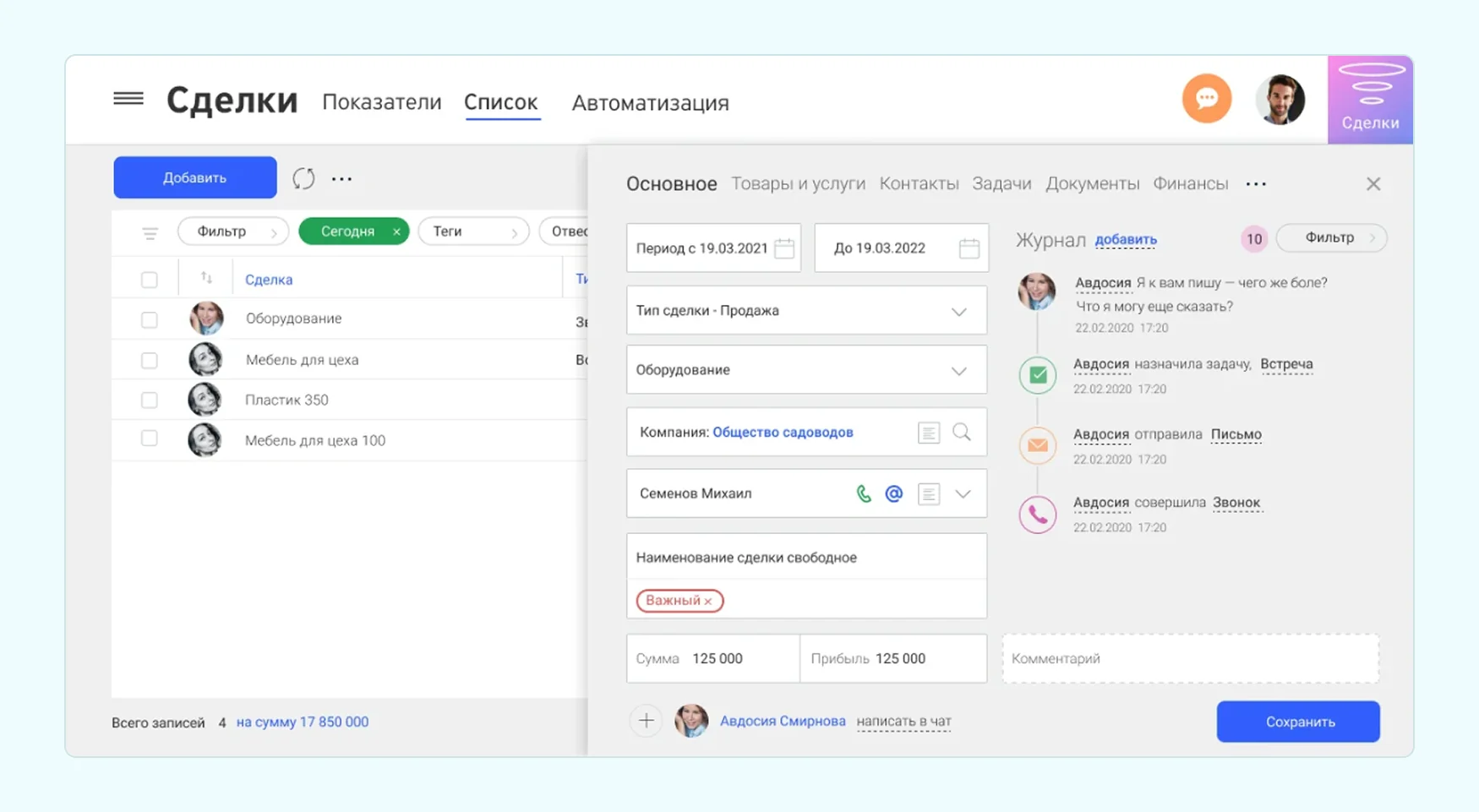This screenshot has height=812, width=1479.
Task: Open the purple Сделки funnel tile
Action: pyautogui.click(x=1370, y=100)
